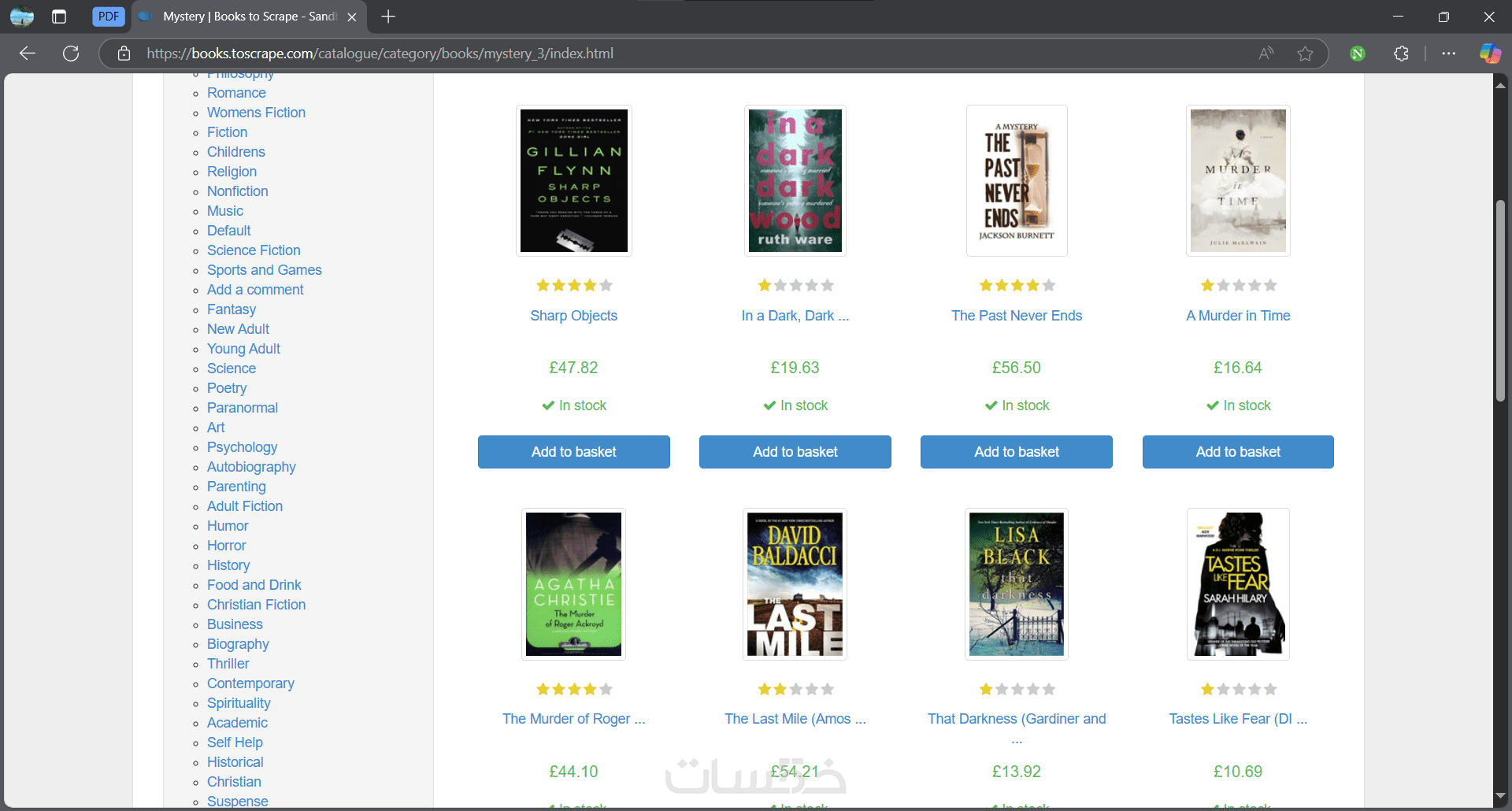Browse the Young Adult category
Image resolution: width=1512 pixels, height=811 pixels.
pos(243,349)
